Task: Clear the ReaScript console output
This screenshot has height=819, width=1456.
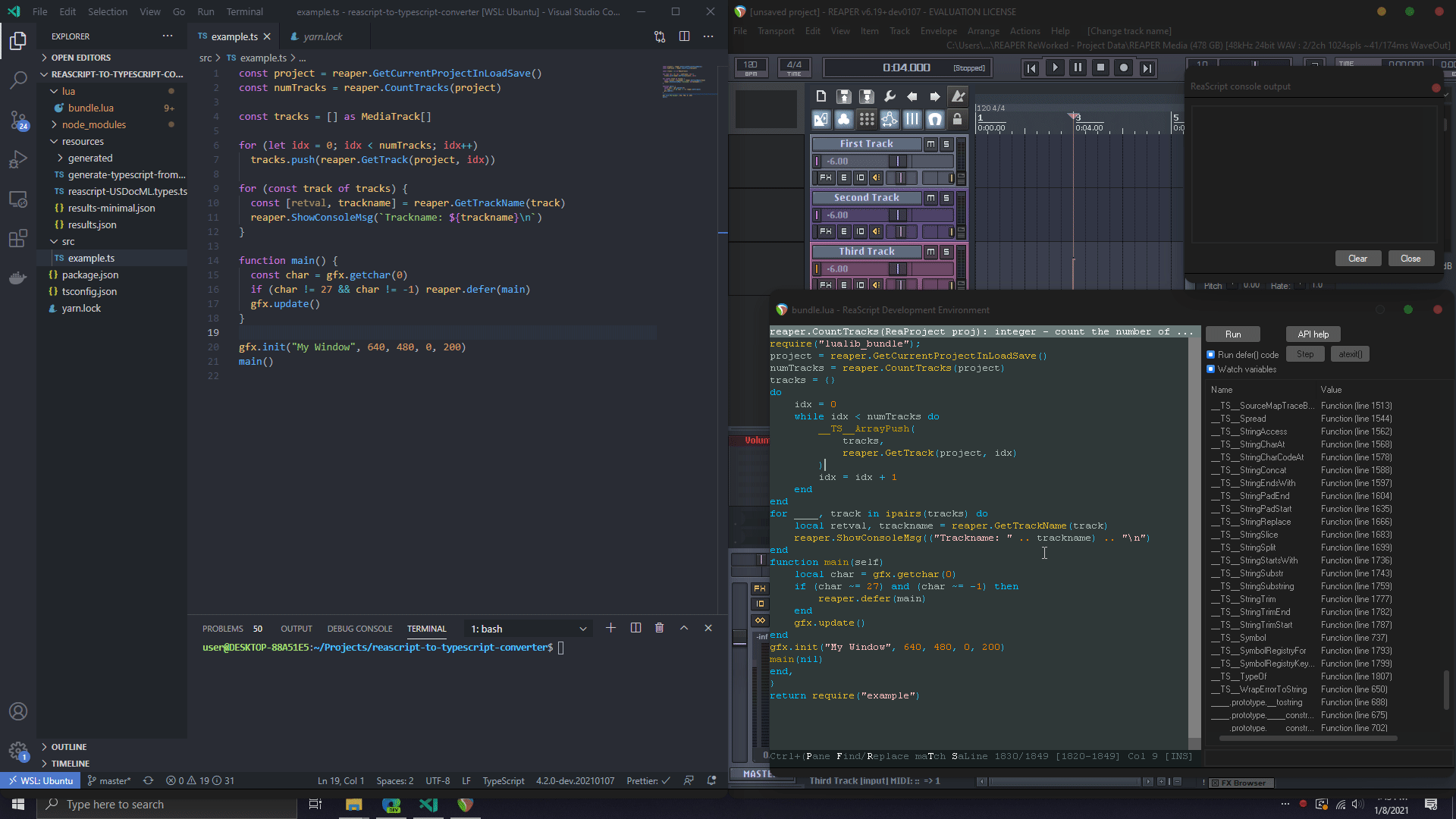Action: 1357,259
